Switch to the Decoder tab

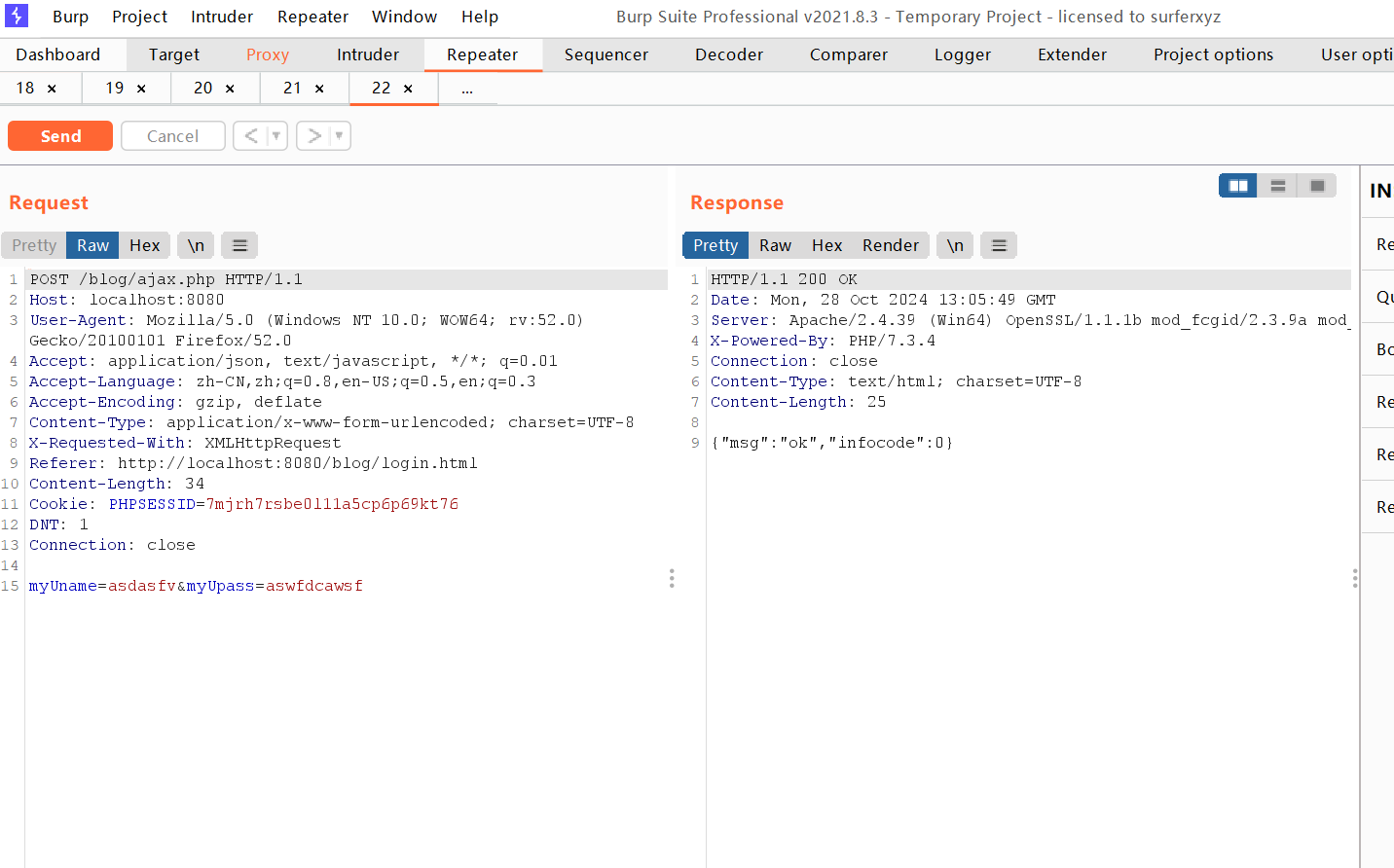point(729,54)
